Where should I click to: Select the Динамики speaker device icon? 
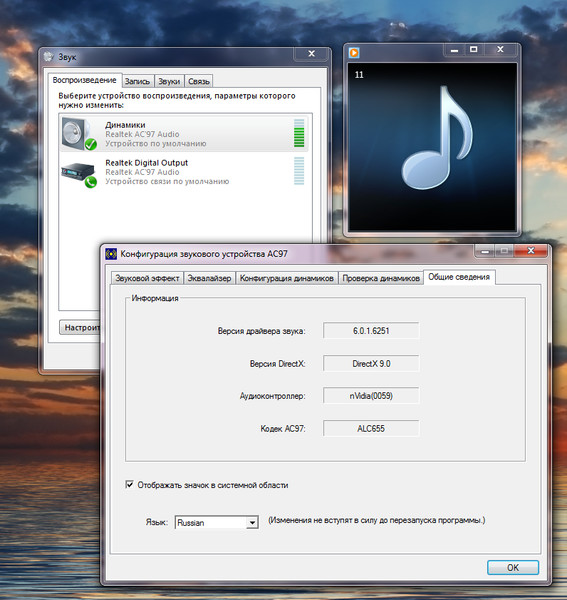click(x=79, y=134)
